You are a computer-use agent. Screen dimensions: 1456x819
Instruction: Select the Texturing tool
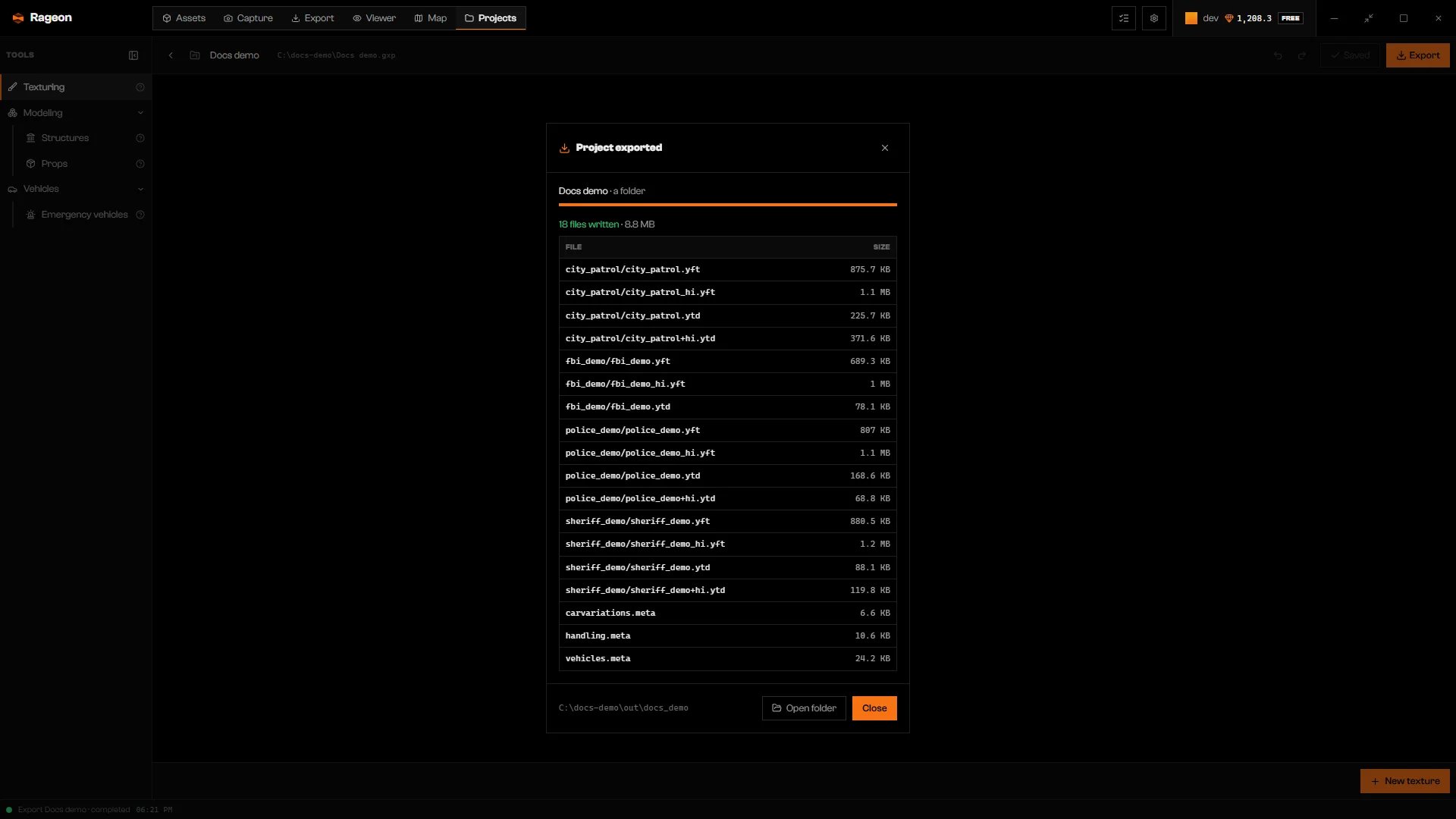point(76,87)
